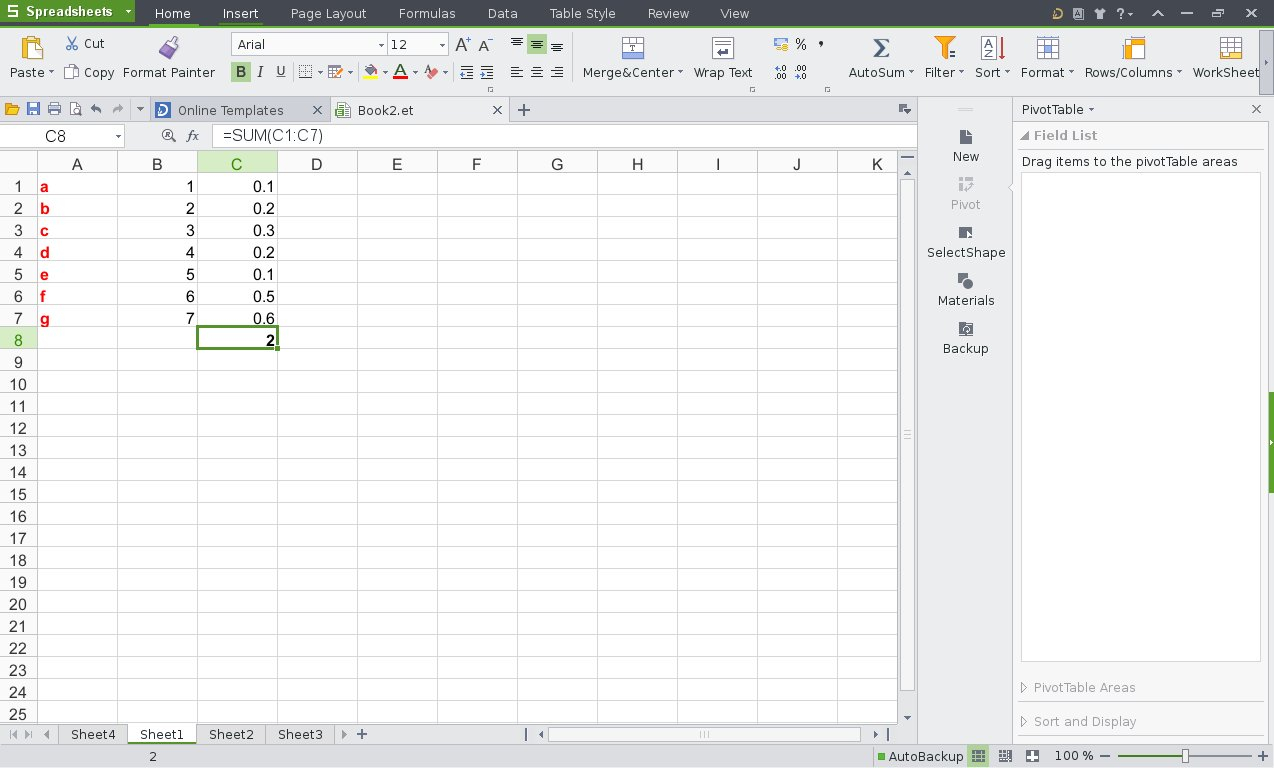
Task: Open the Arial font name dropdown
Action: click(x=381, y=45)
